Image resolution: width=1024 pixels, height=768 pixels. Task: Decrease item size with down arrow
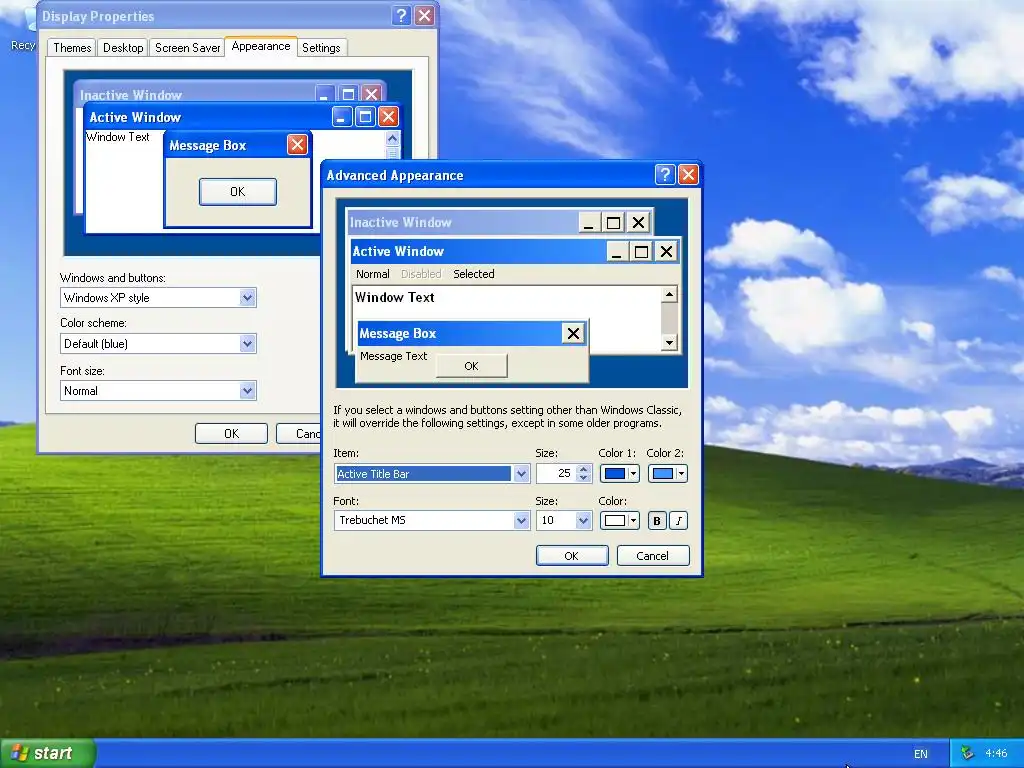click(584, 478)
